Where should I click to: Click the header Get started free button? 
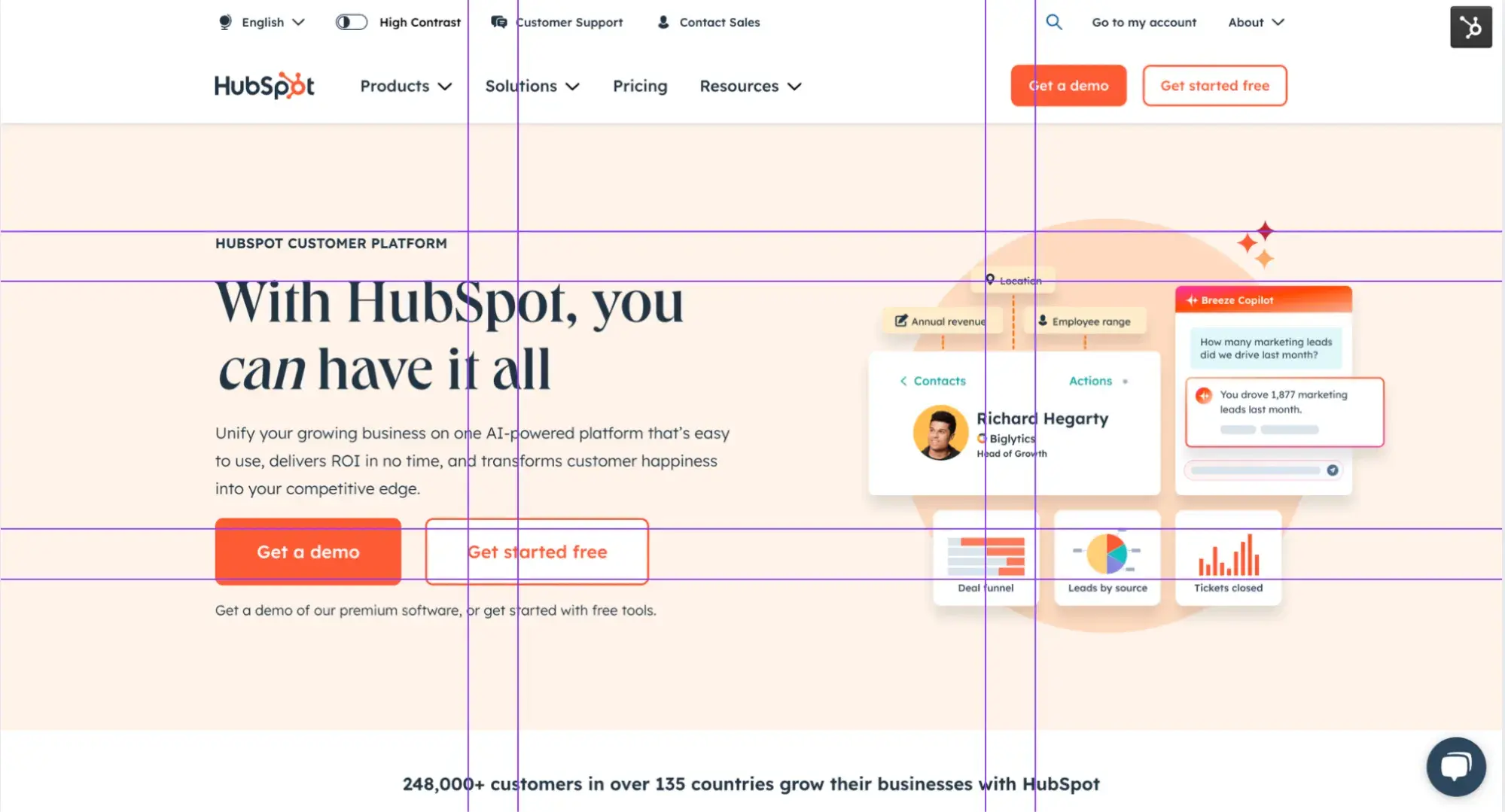tap(1214, 85)
